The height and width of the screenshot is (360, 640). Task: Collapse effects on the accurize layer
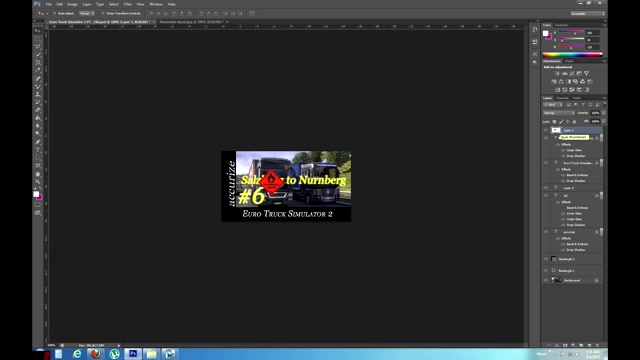[602, 232]
